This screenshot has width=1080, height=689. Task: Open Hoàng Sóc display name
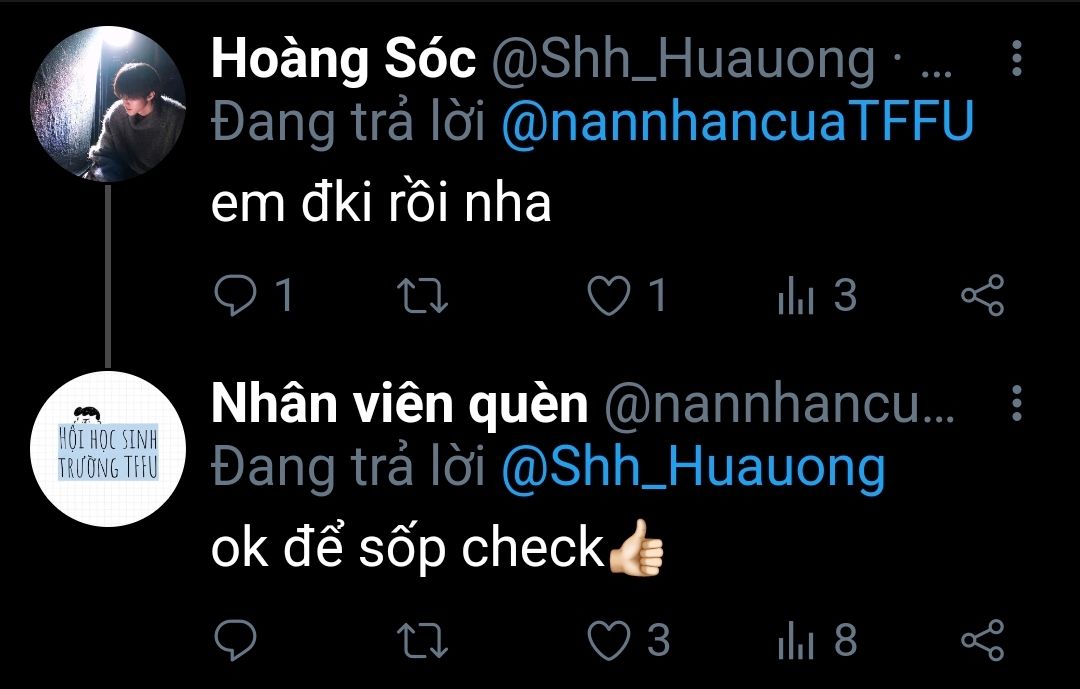343,61
